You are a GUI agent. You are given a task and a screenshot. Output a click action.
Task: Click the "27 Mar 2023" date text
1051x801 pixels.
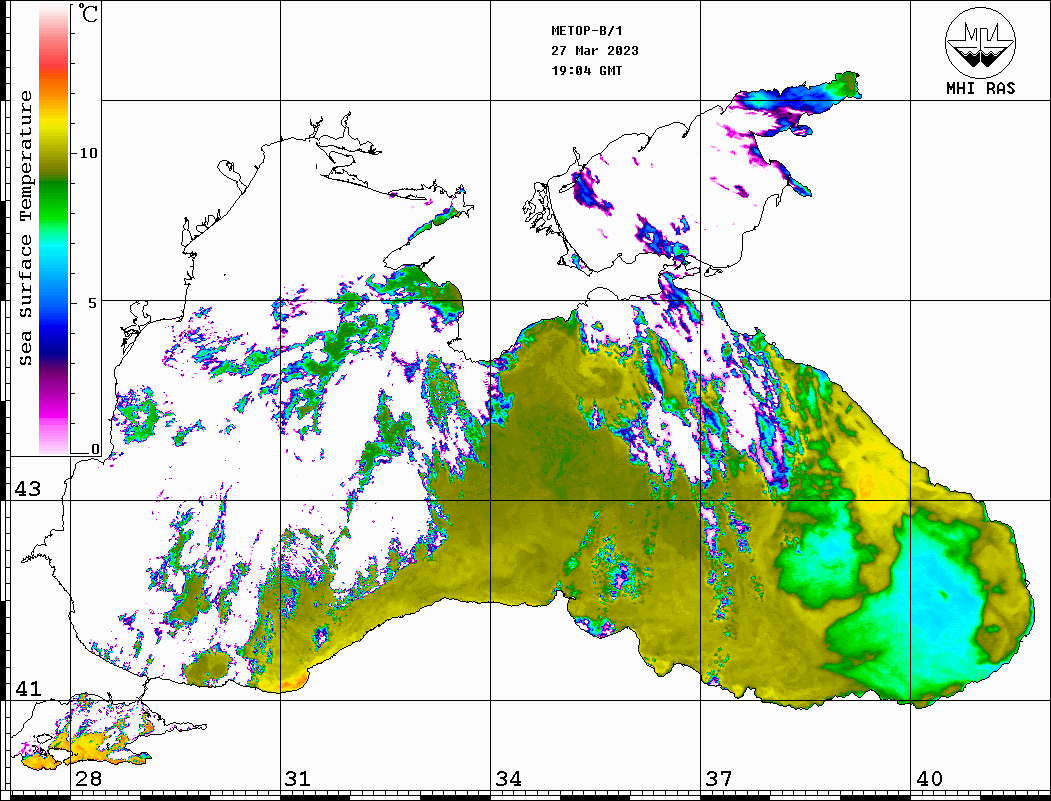tap(595, 50)
